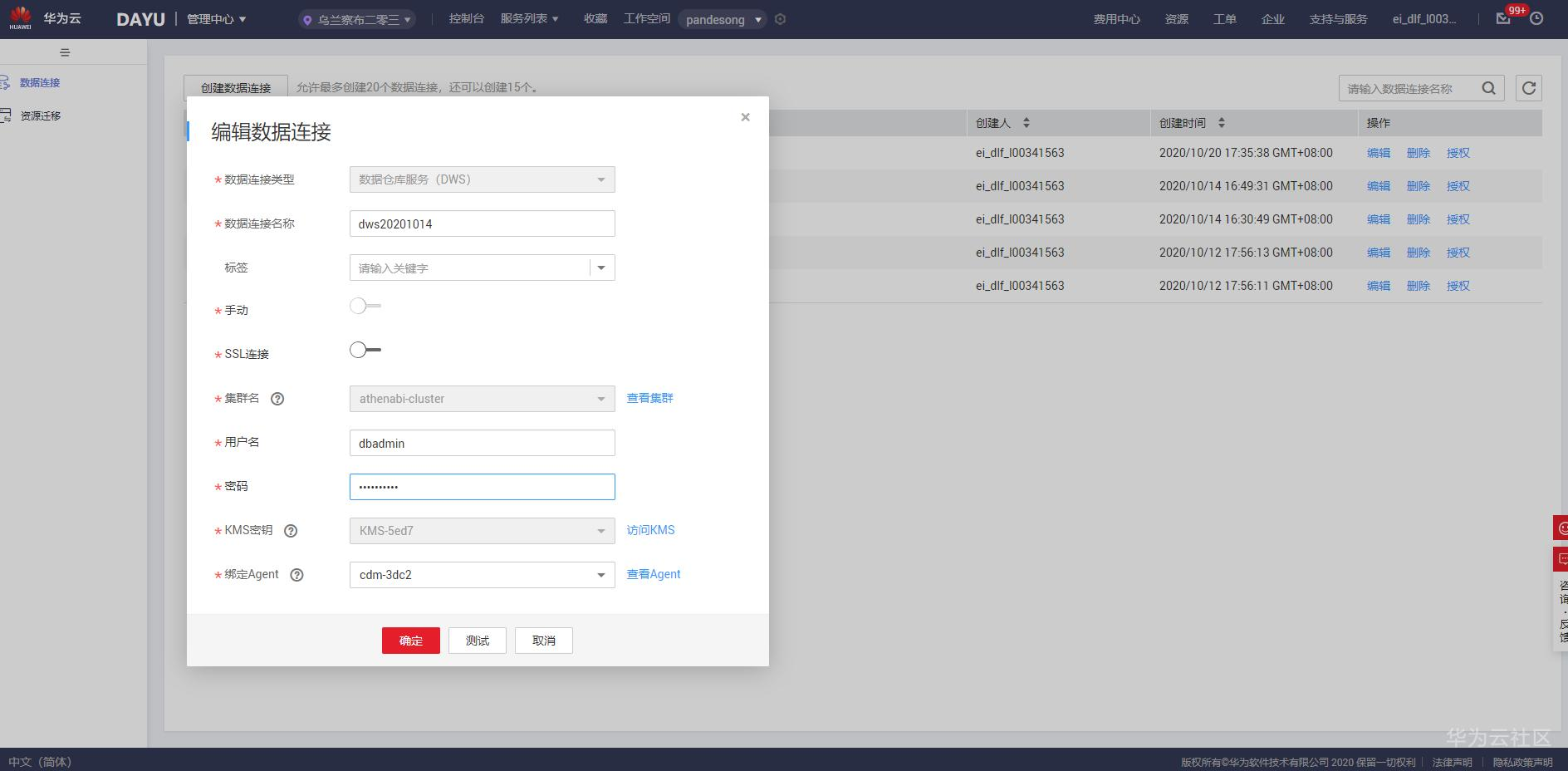Click 授权 for the 16:30:49 row
Image resolution: width=1568 pixels, height=771 pixels.
coord(1458,219)
